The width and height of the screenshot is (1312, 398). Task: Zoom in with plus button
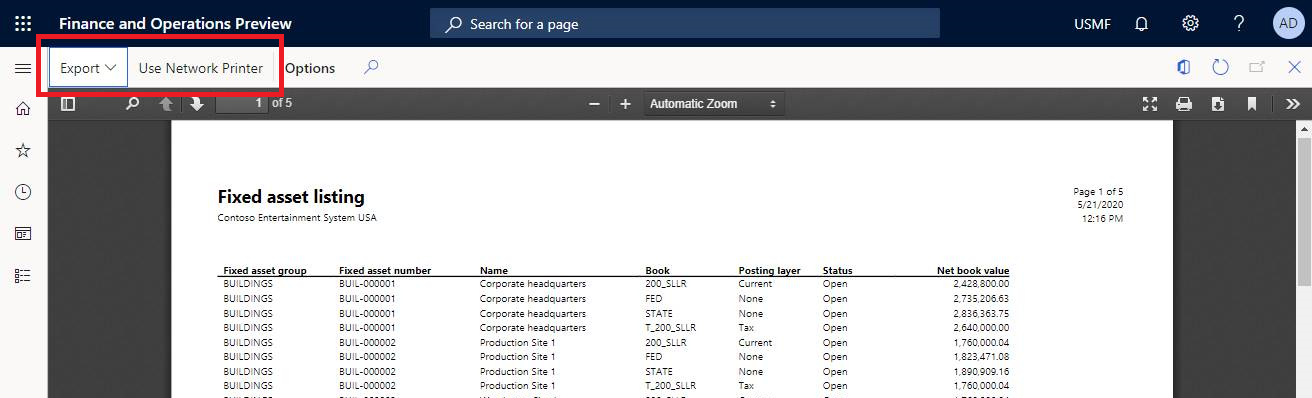coord(626,103)
